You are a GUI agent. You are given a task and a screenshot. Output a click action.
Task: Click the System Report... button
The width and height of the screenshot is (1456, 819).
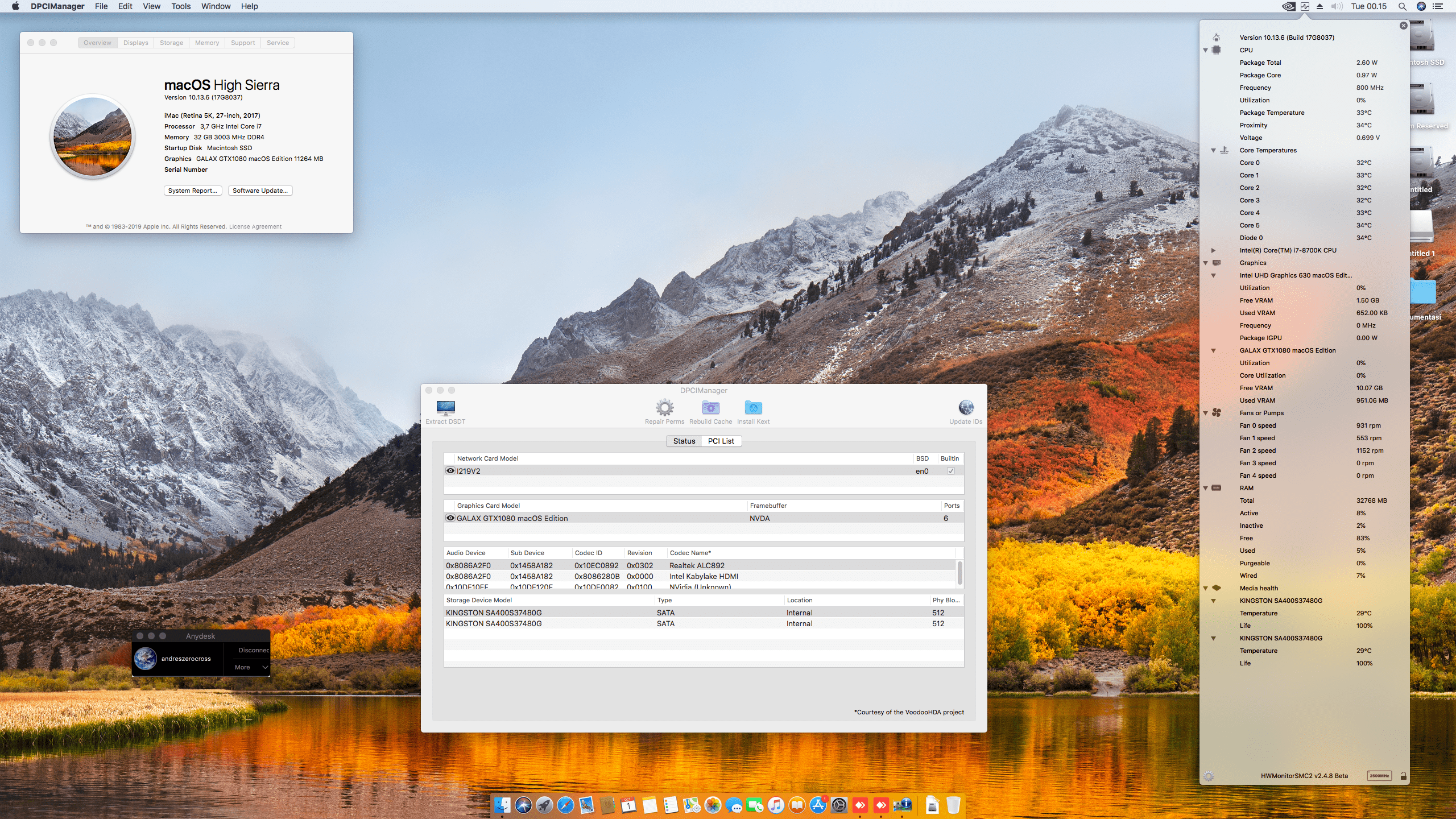(x=193, y=191)
